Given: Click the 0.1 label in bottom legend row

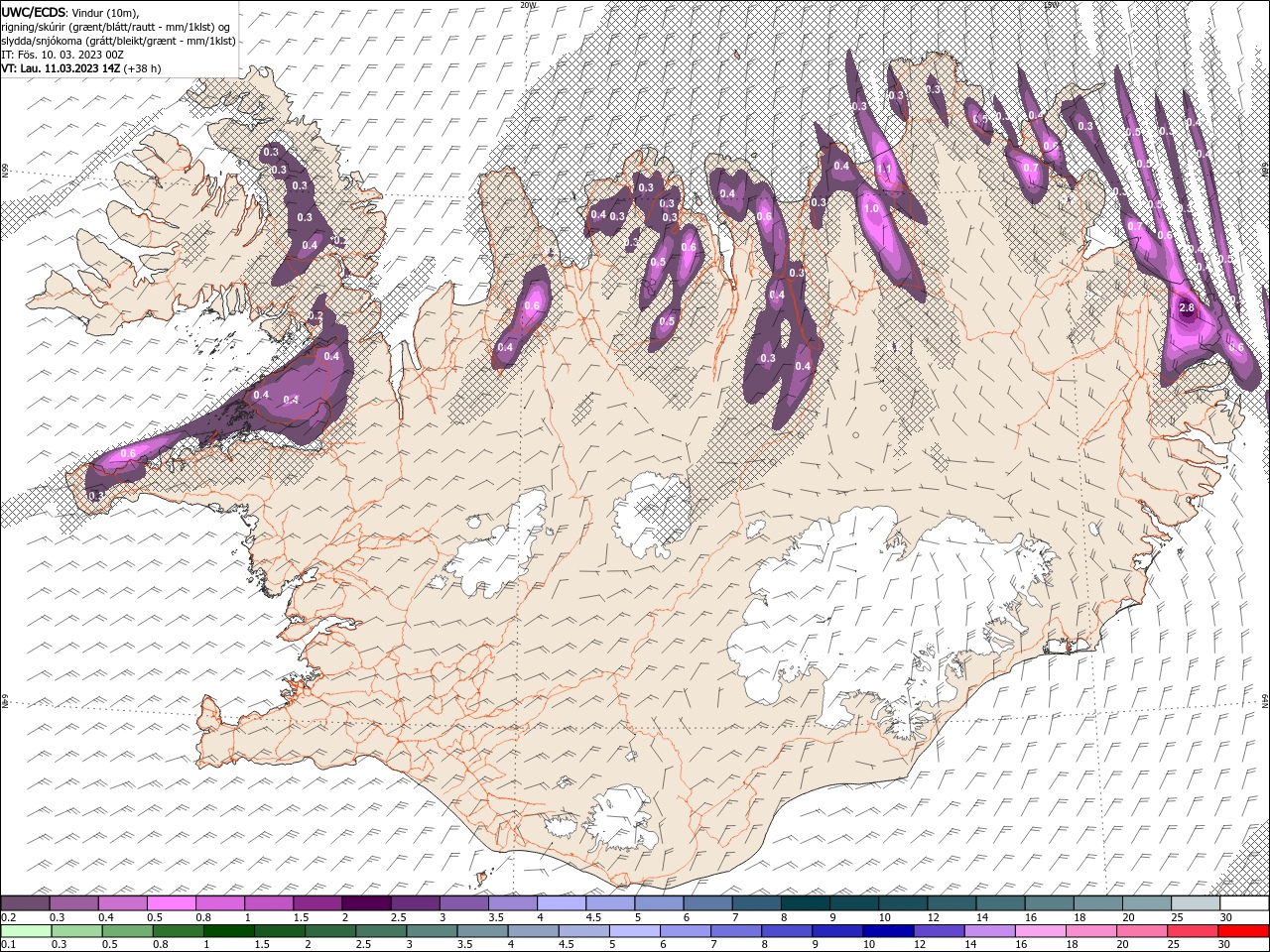Looking at the screenshot, I should 9,944.
